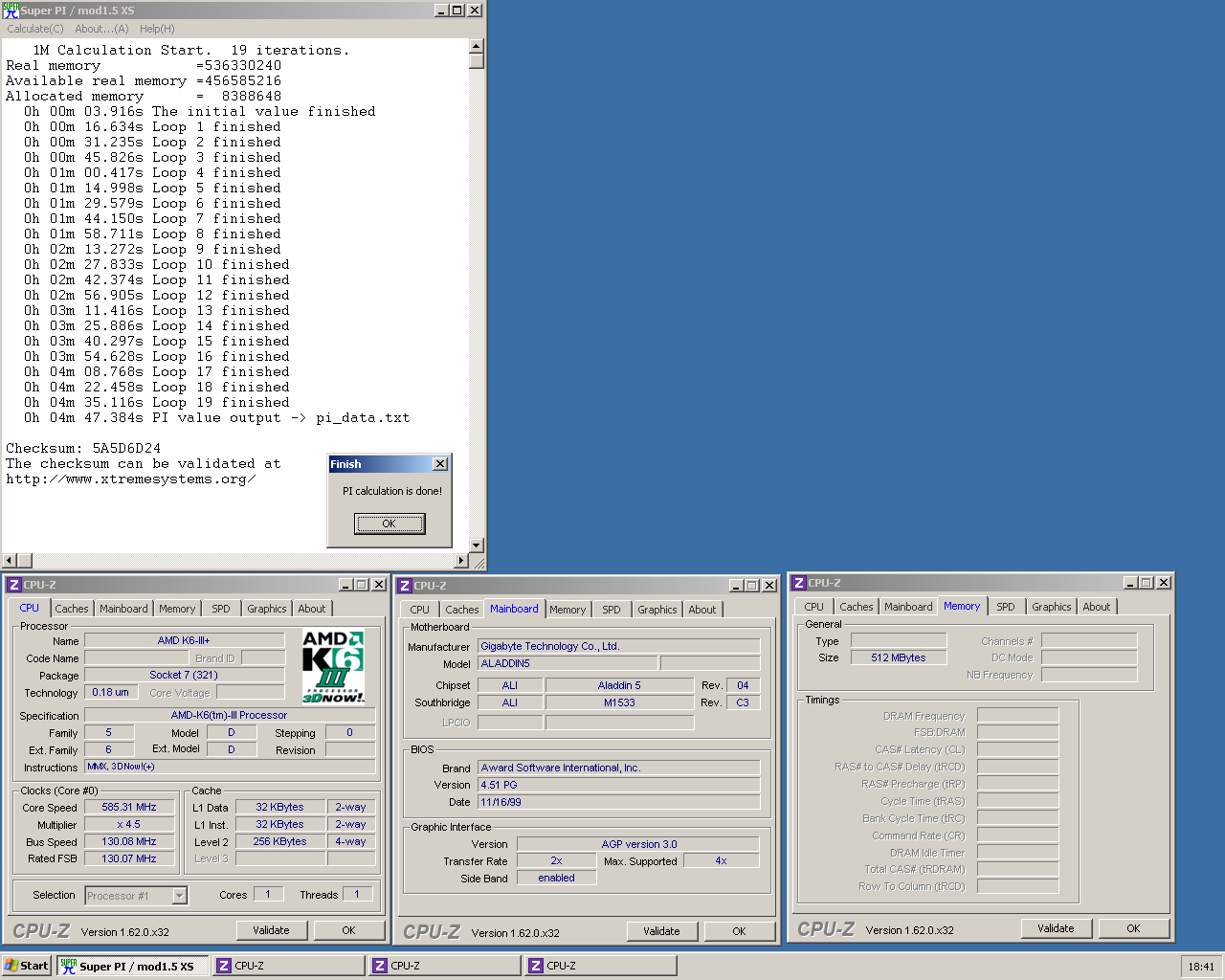Select CPU tab in the leftmost CPU-Z window
Screen dimensions: 1225x980
pyautogui.click(x=30, y=608)
